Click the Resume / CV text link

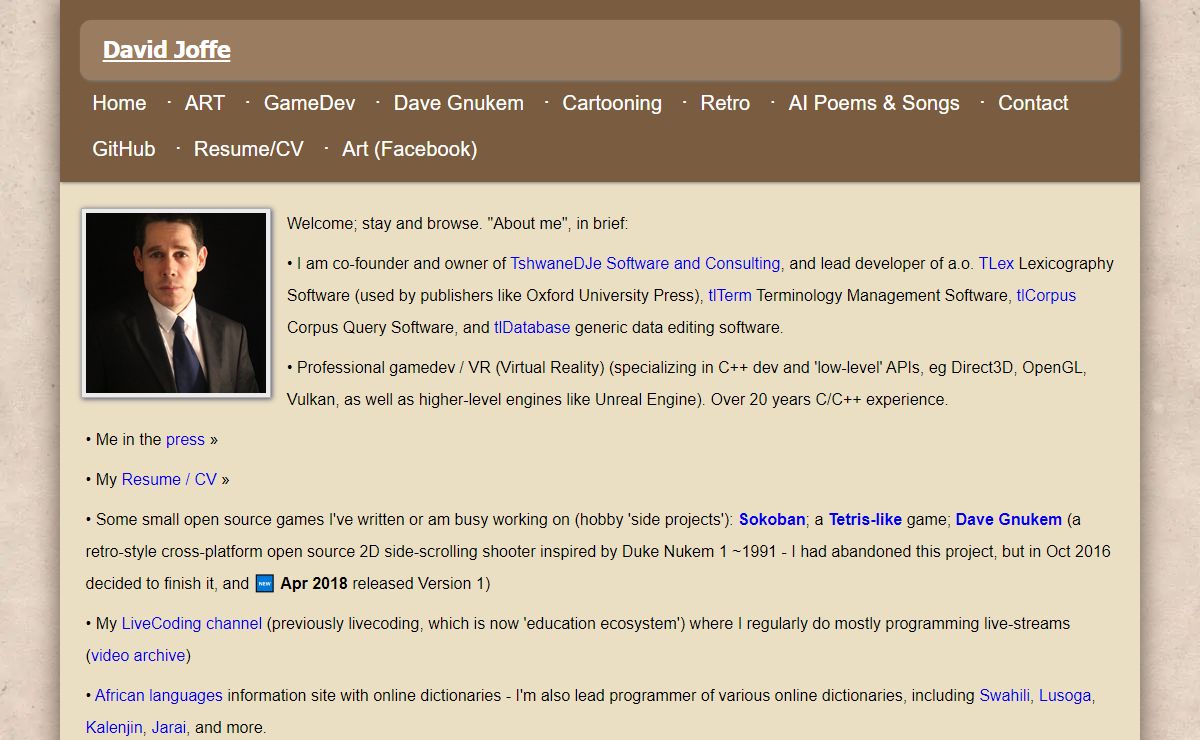169,480
